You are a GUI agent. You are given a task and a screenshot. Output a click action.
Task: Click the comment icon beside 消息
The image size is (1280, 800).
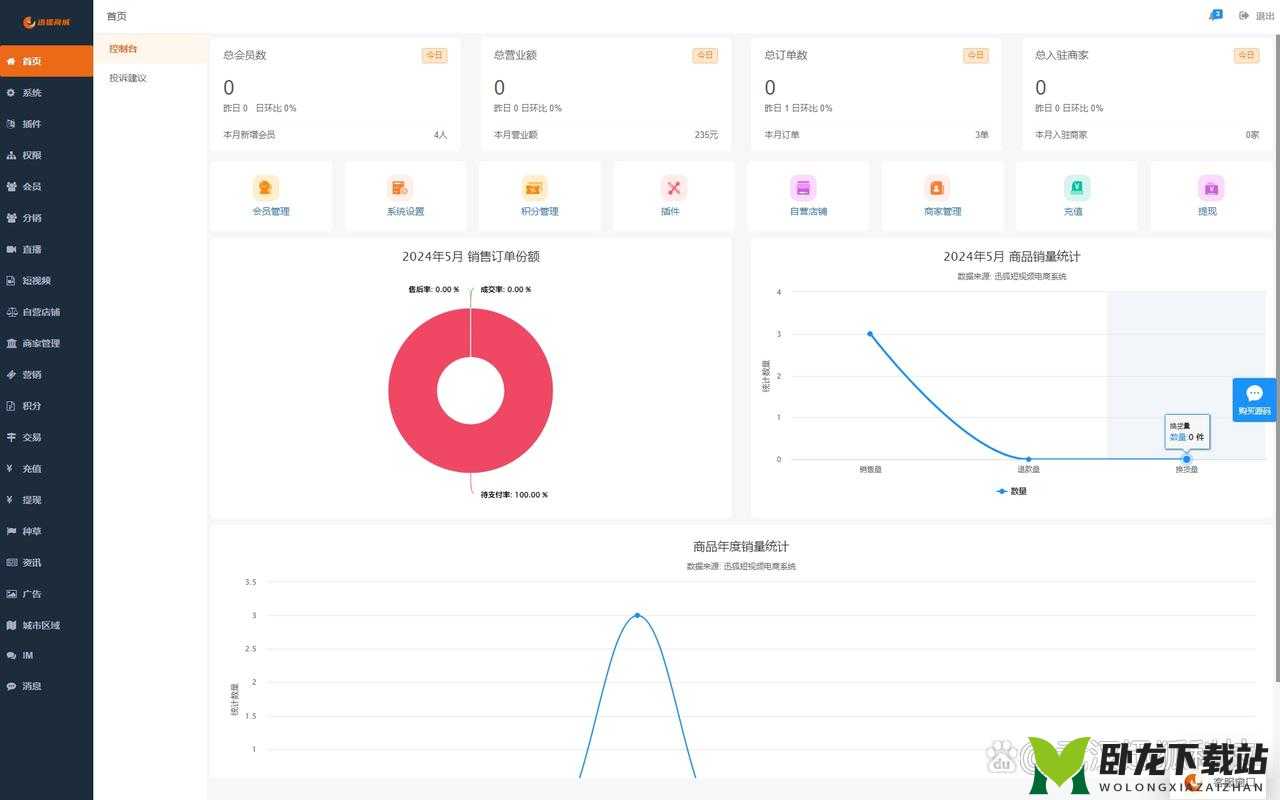(11, 687)
